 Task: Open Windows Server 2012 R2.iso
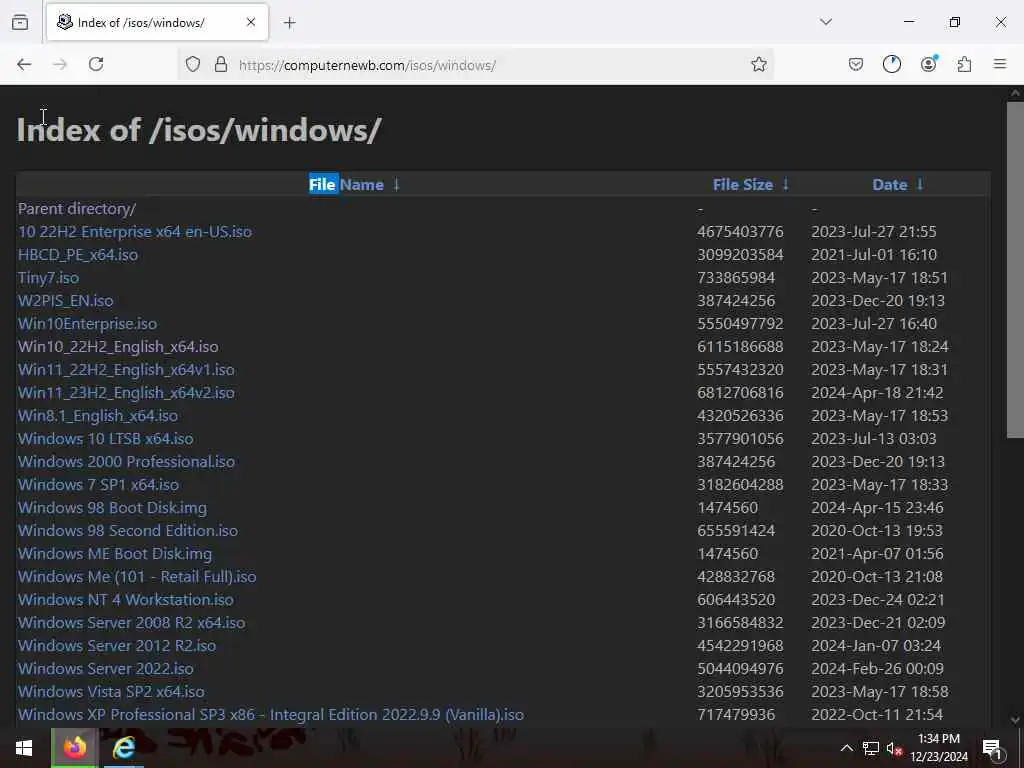pos(117,646)
